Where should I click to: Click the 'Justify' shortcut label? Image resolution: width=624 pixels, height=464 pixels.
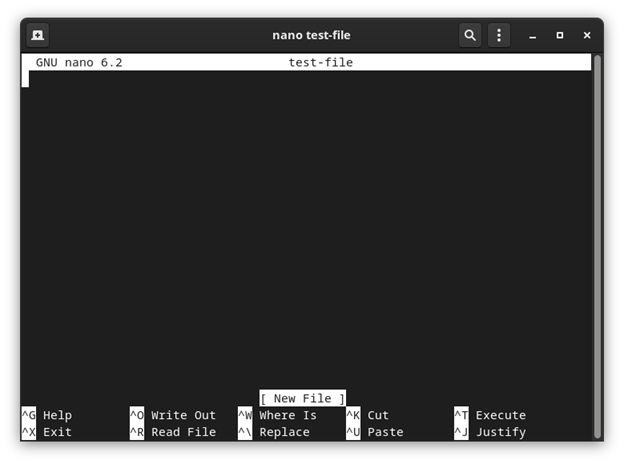tap(501, 432)
